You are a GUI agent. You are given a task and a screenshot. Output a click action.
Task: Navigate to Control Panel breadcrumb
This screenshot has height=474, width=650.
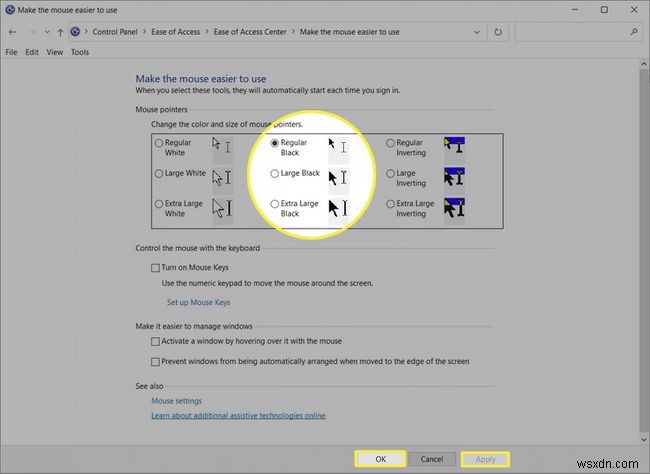115,32
